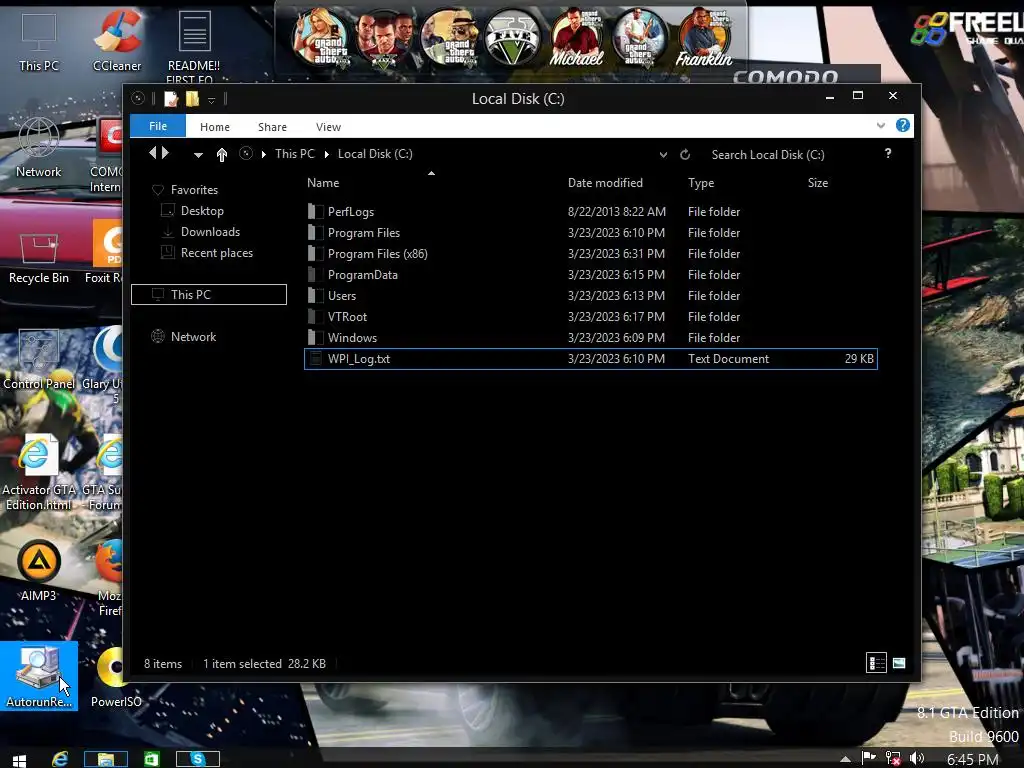
Task: Go forward with the right arrow
Action: pyautogui.click(x=165, y=153)
